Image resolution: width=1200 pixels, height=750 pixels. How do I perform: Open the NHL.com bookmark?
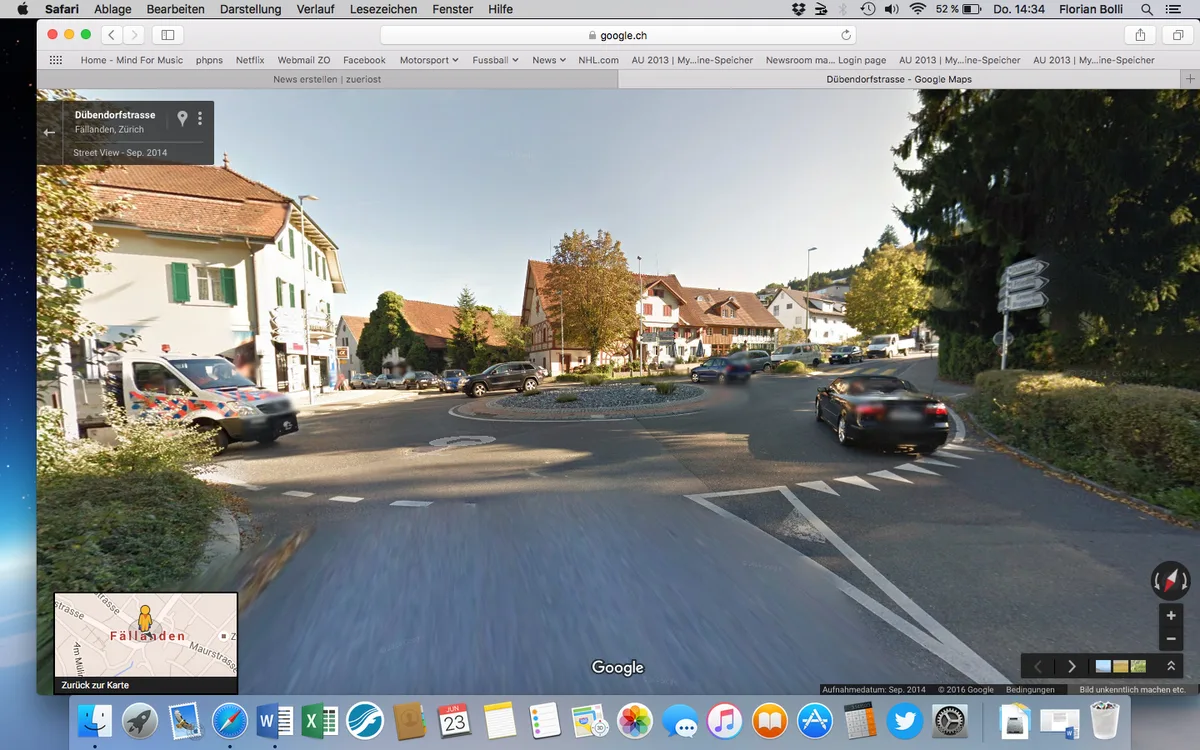tap(598, 60)
